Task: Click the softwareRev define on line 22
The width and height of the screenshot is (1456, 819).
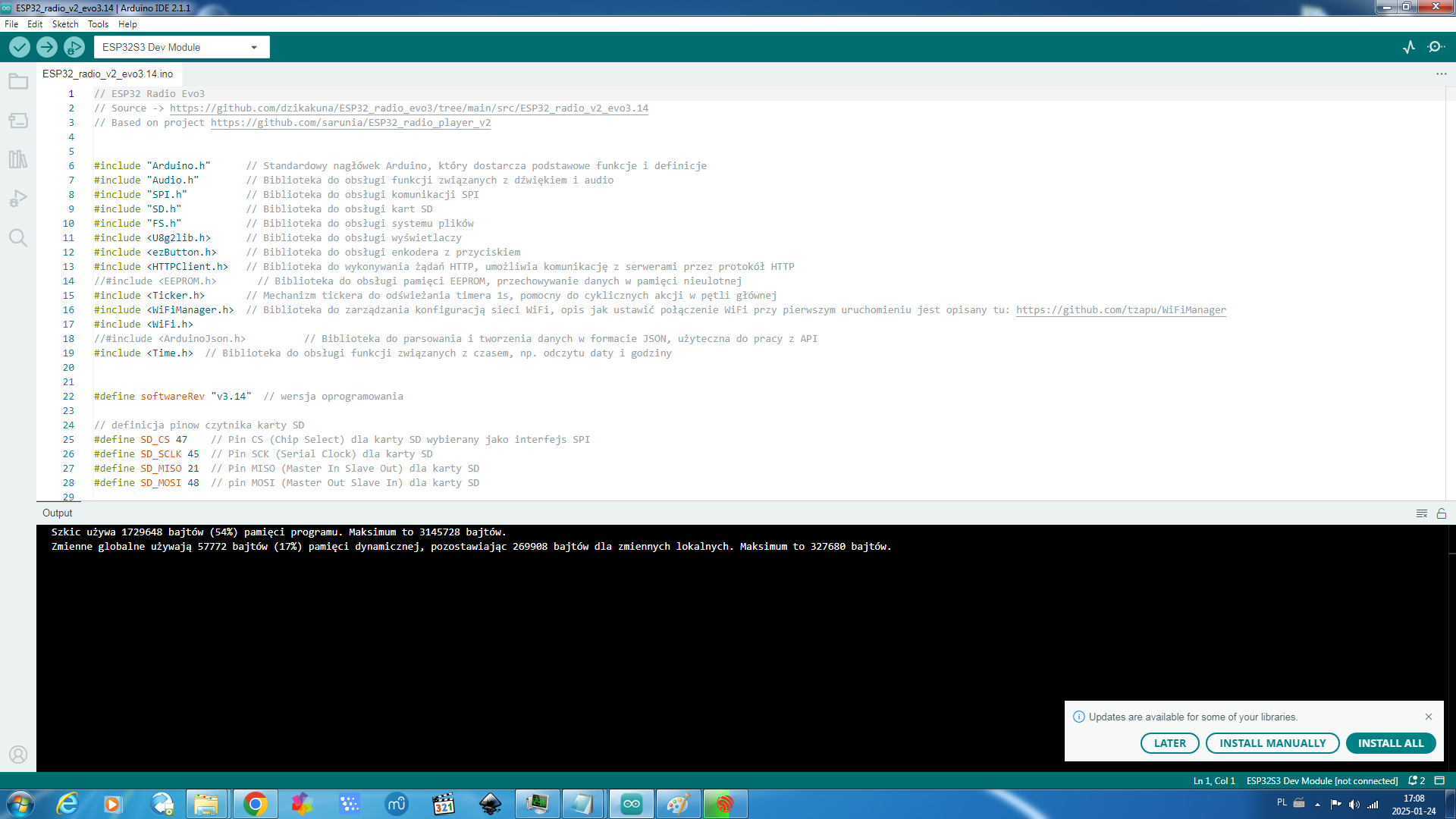Action: tap(173, 397)
